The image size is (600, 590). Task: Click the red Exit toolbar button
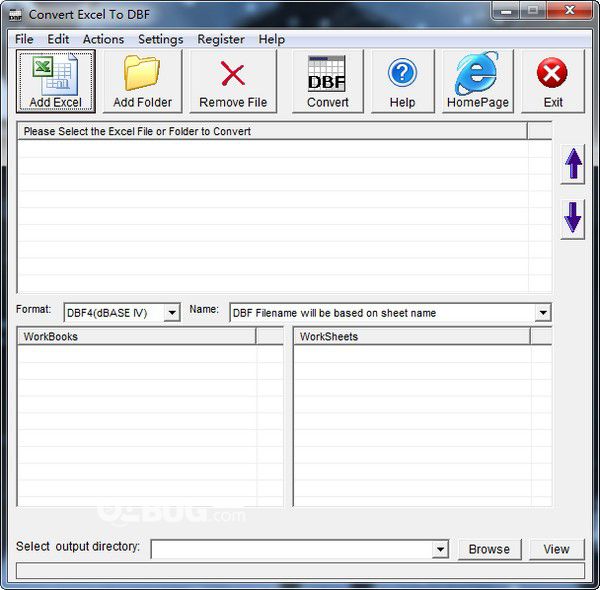[553, 81]
